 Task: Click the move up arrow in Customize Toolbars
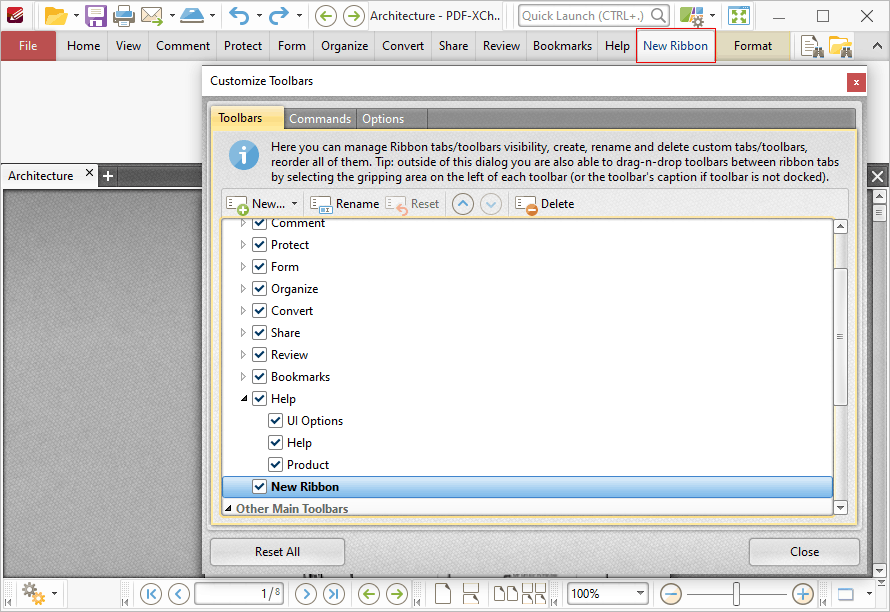click(x=463, y=204)
